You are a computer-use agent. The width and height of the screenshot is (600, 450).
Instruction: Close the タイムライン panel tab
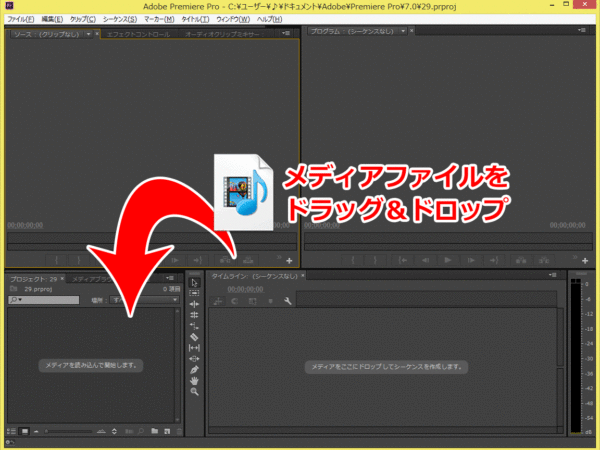pos(303,275)
